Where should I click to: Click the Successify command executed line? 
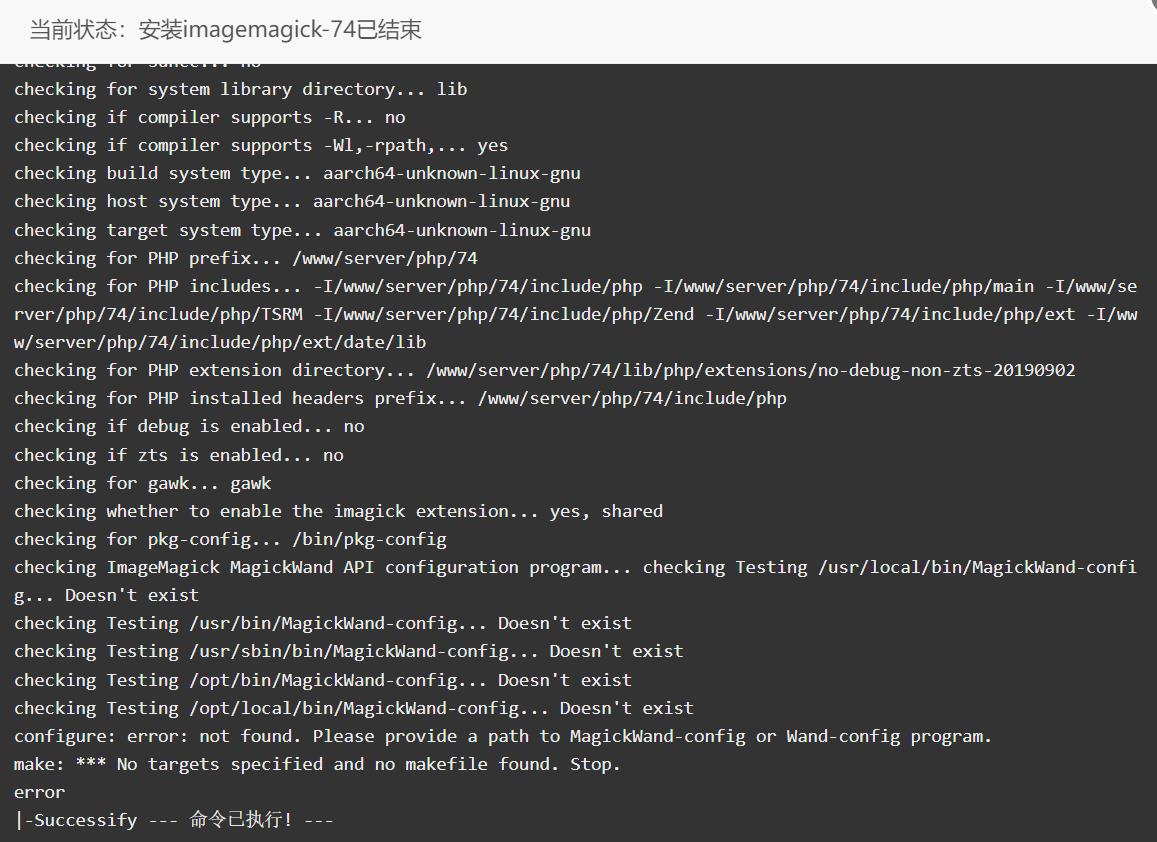tap(174, 820)
